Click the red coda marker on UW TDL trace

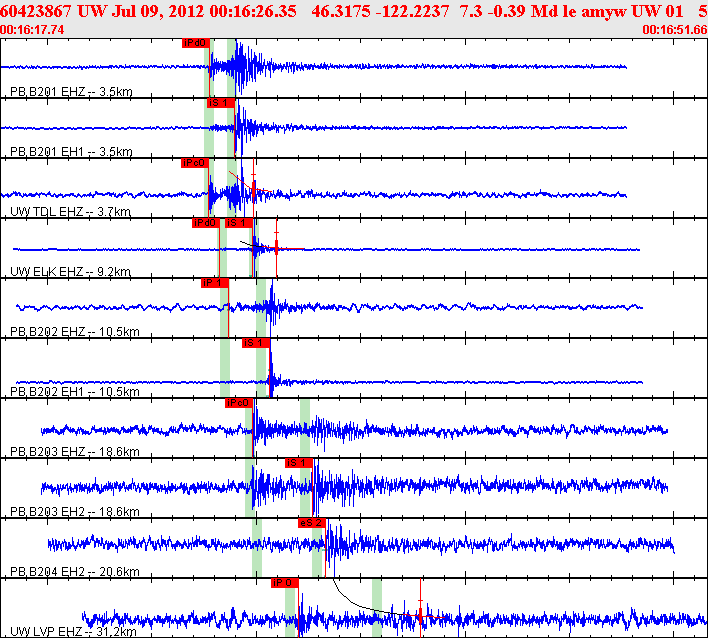point(253,187)
